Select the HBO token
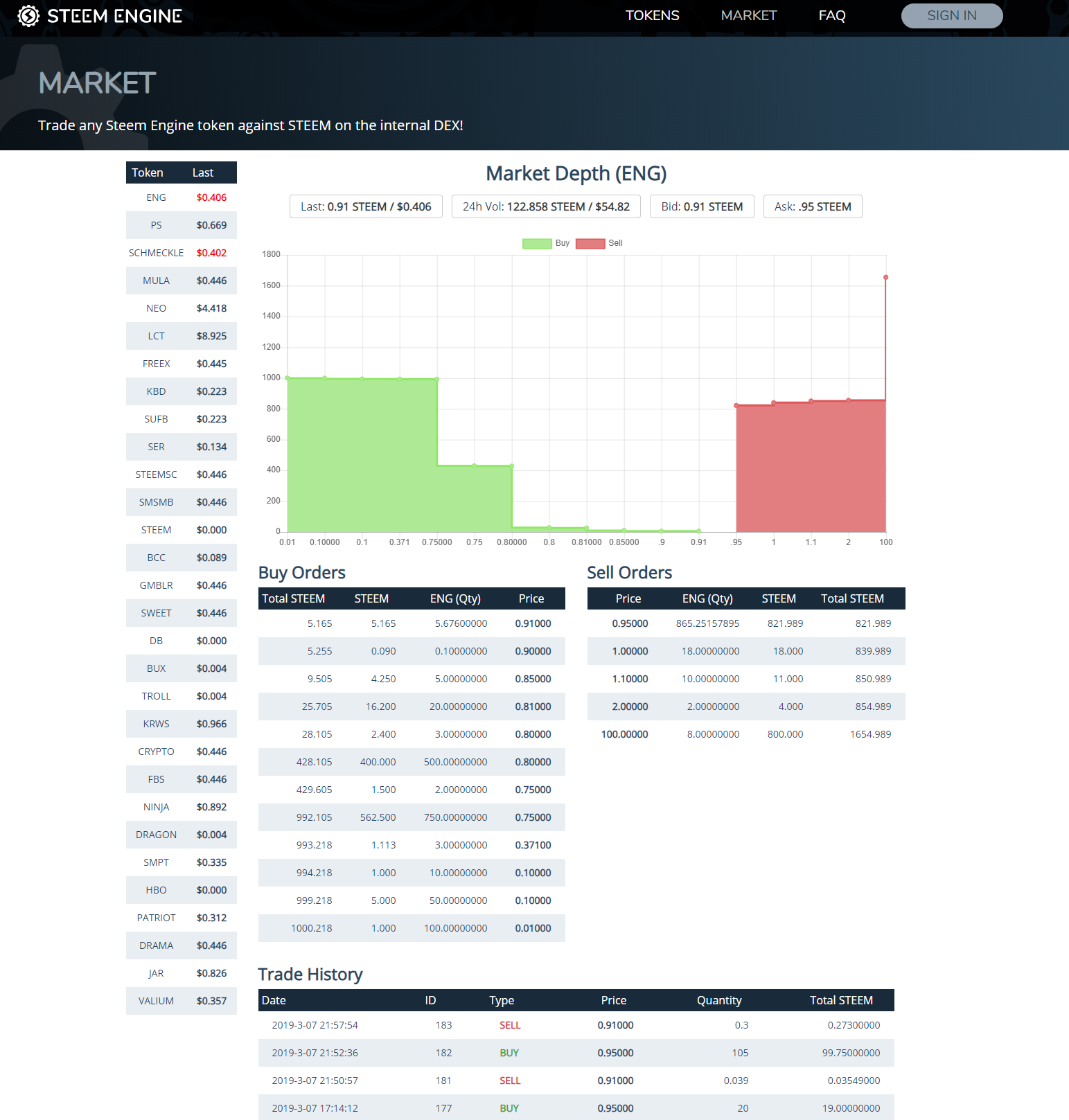 182,890
